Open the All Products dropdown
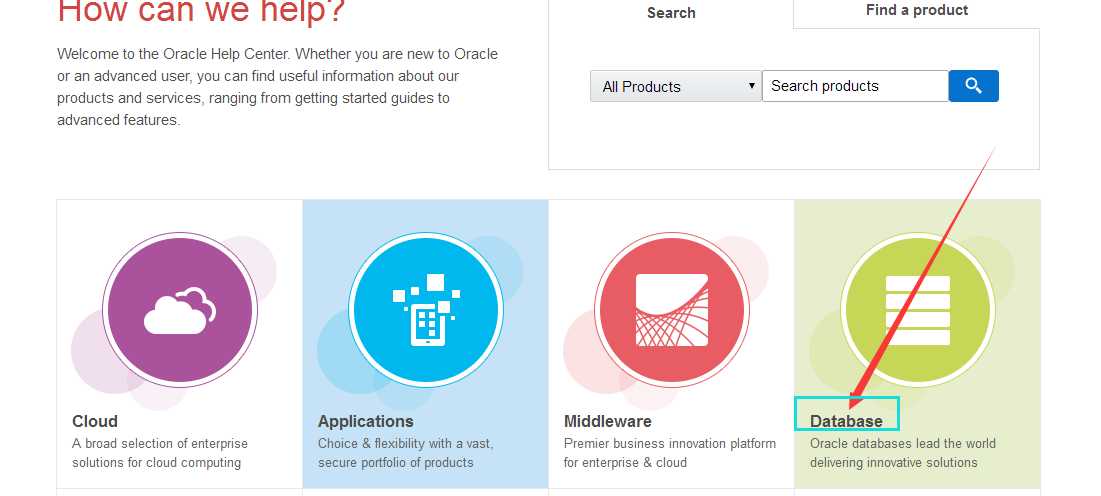This screenshot has width=1101, height=496. [x=675, y=87]
